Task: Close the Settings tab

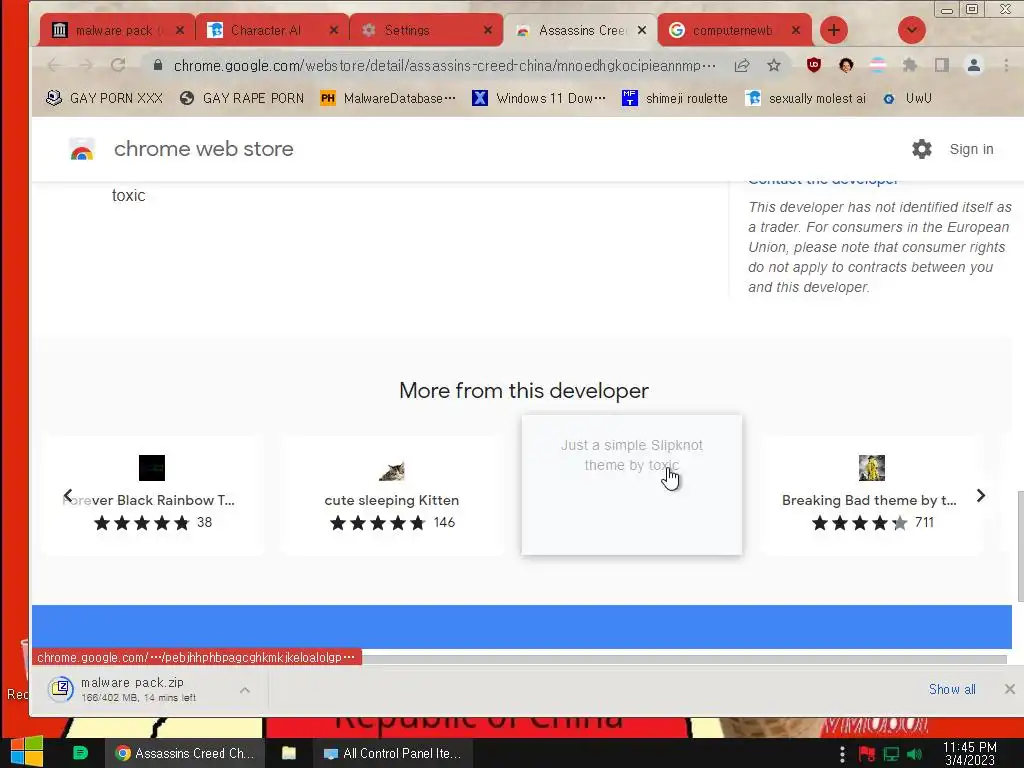Action: [488, 30]
